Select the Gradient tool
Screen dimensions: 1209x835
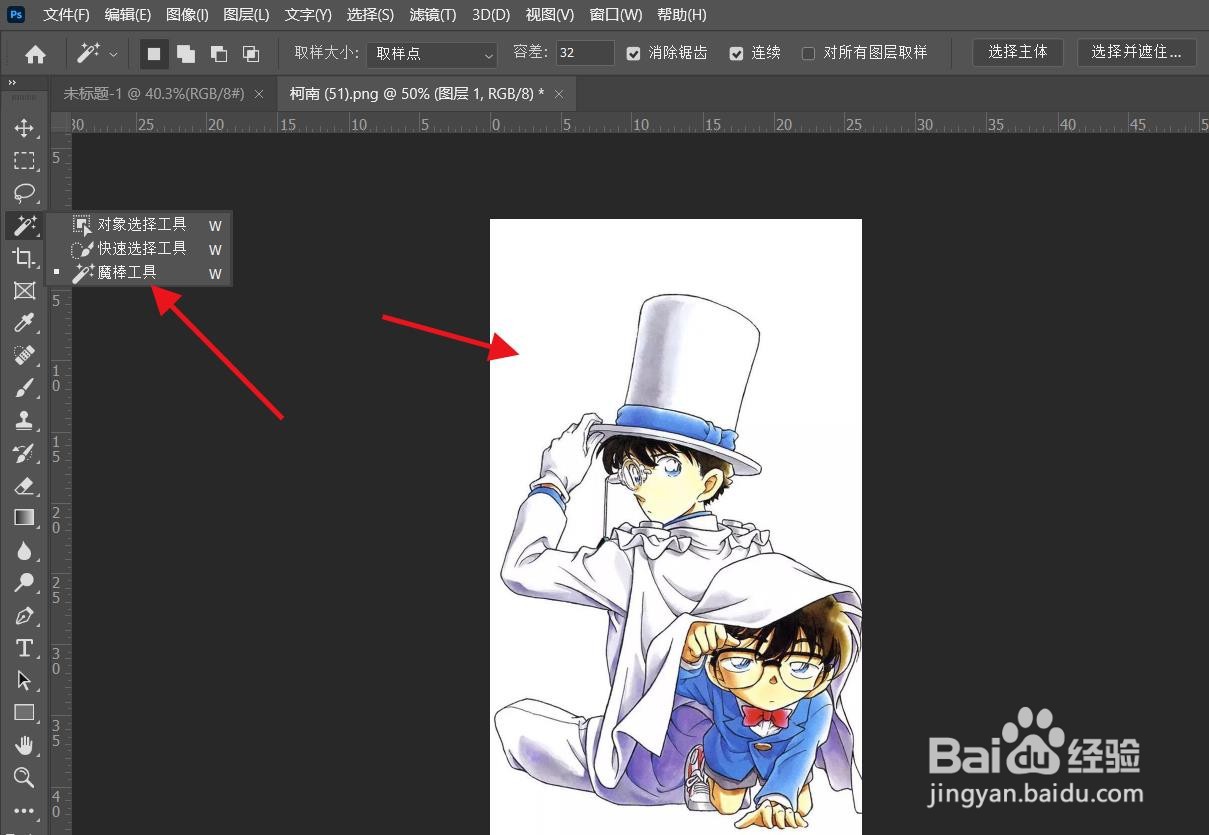click(24, 517)
